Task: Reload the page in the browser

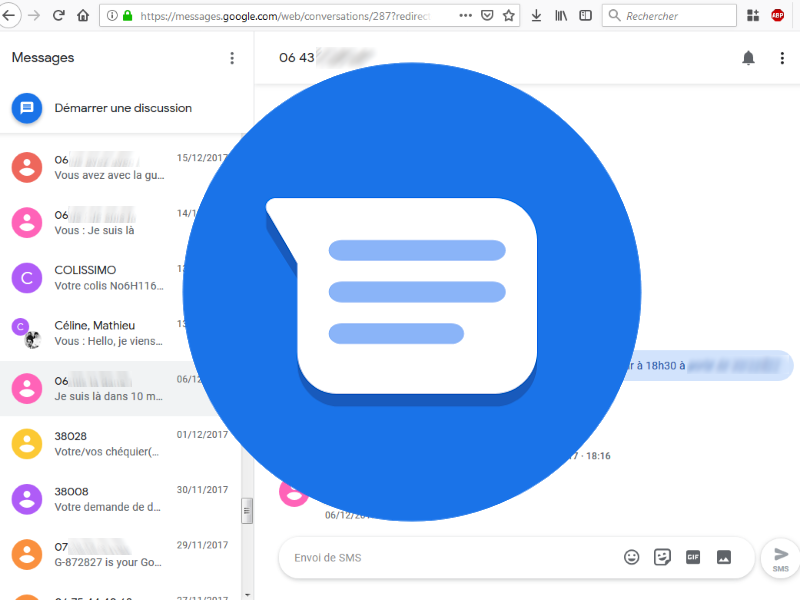Action: pyautogui.click(x=59, y=16)
